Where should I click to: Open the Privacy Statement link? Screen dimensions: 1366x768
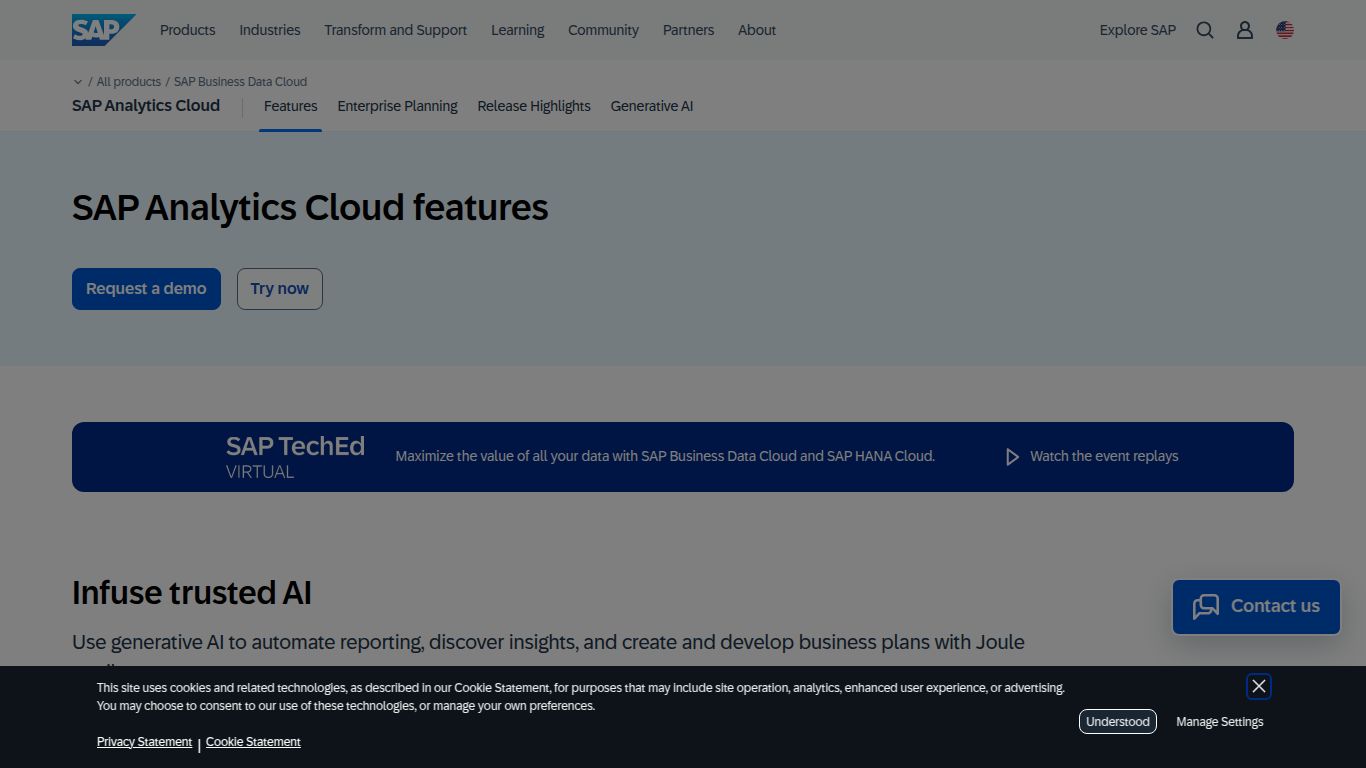click(144, 741)
